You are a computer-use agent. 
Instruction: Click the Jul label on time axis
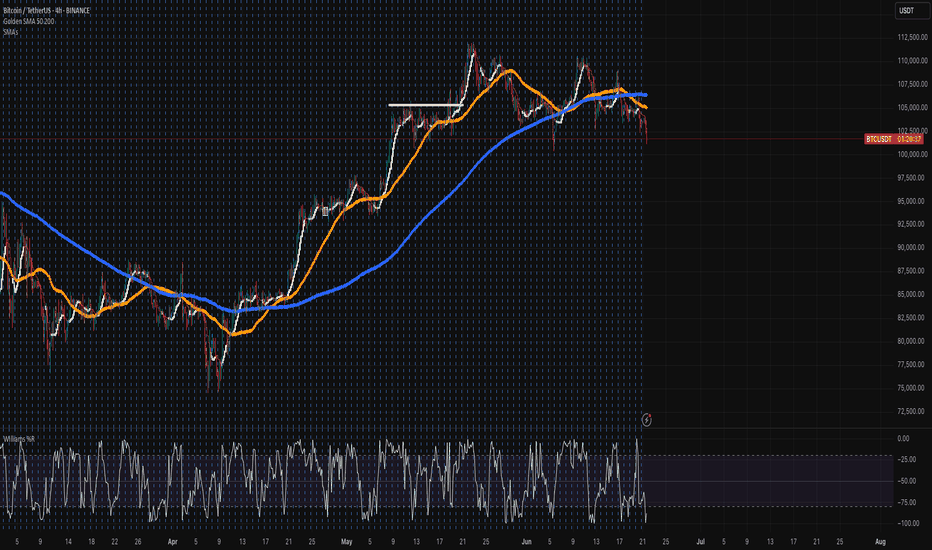pos(700,542)
